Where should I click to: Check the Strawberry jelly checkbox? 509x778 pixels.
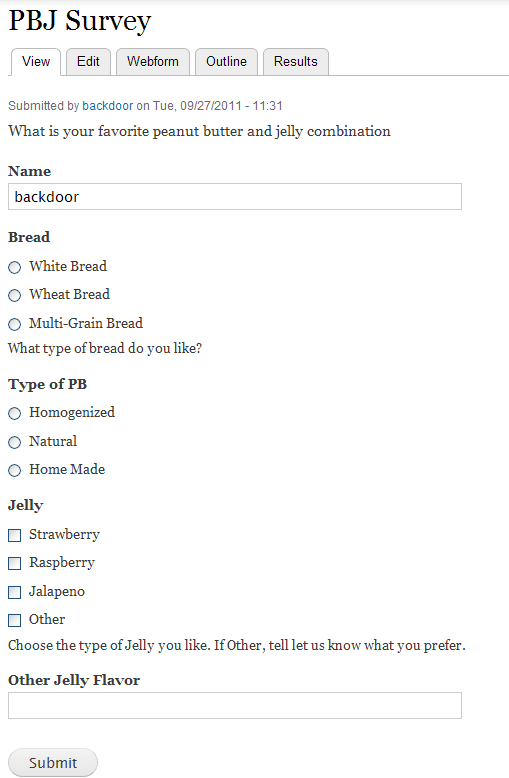14,535
